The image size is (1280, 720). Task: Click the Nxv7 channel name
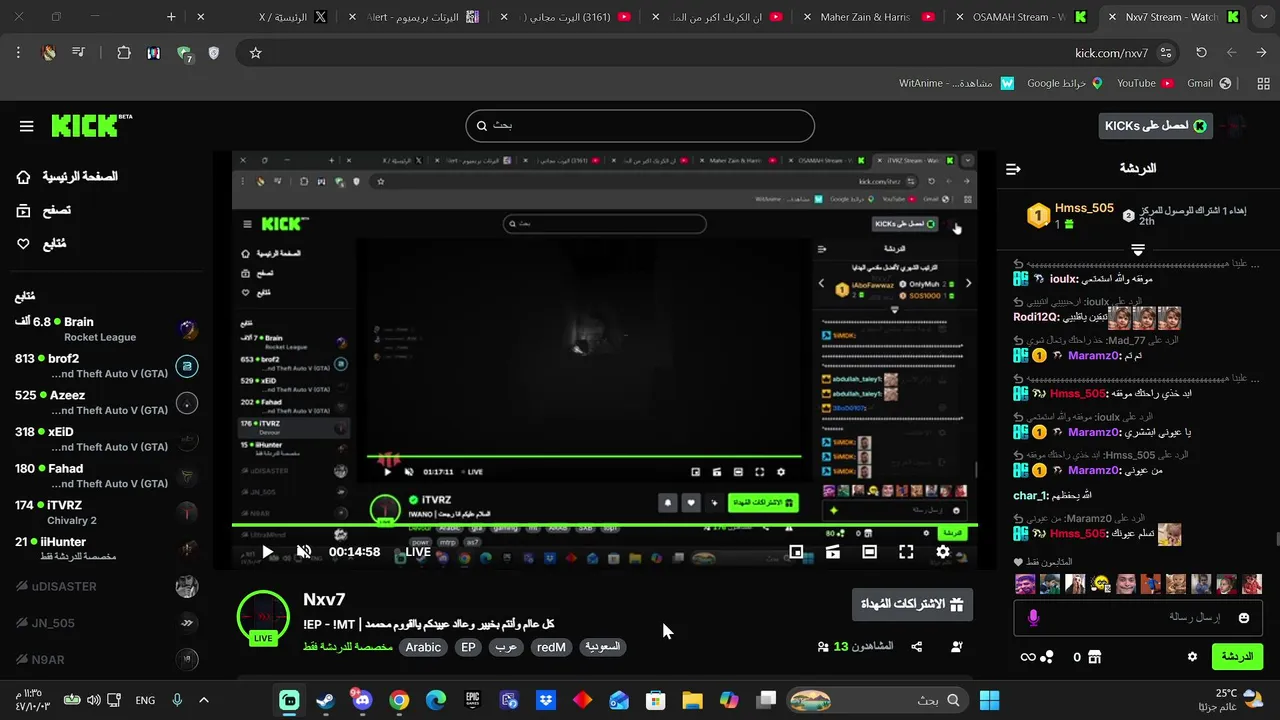[x=324, y=600]
